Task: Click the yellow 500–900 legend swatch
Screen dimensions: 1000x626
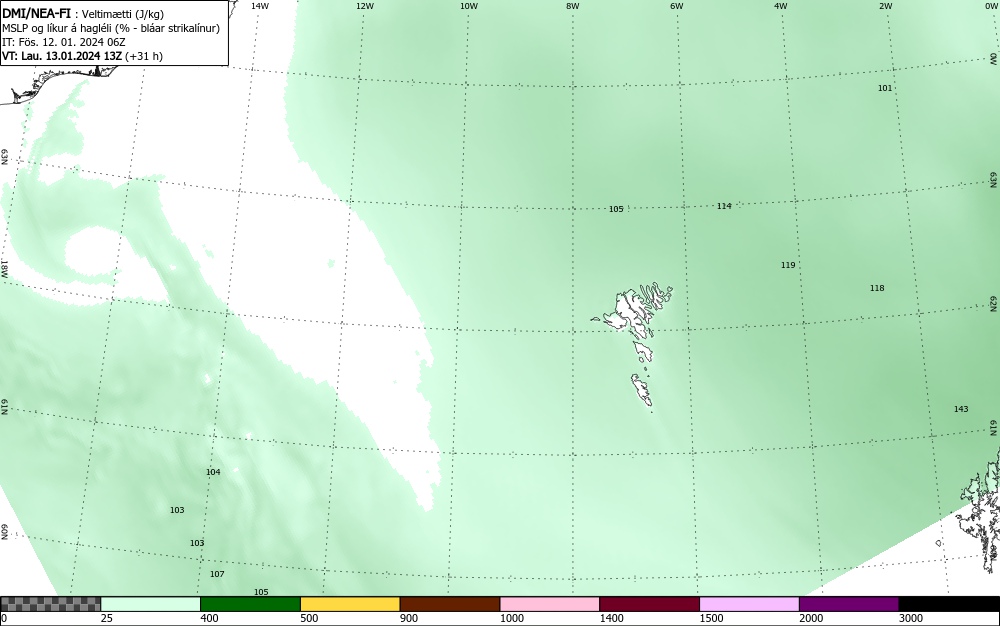Action: coord(350,604)
